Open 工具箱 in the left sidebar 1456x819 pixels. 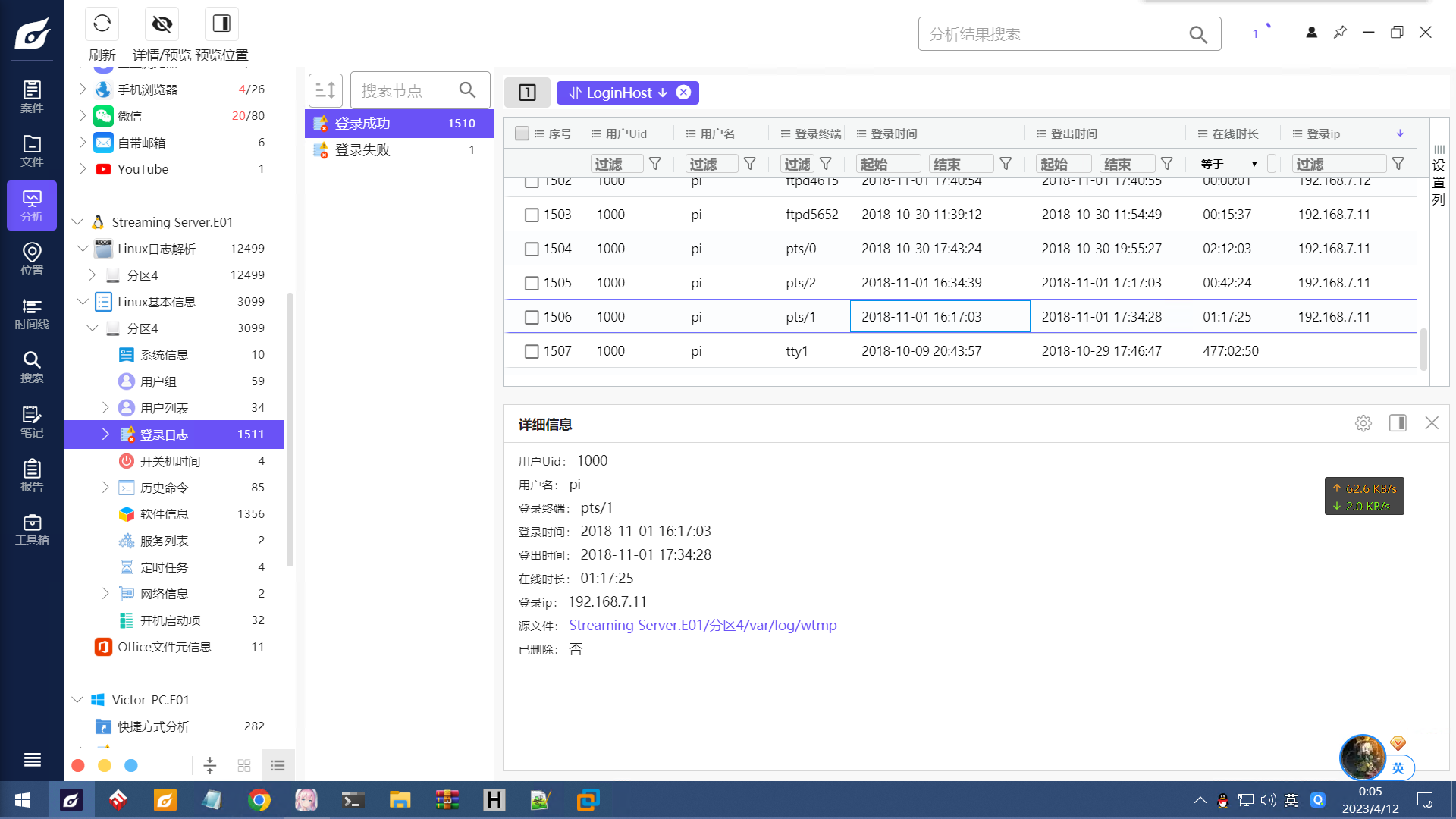click(x=32, y=530)
